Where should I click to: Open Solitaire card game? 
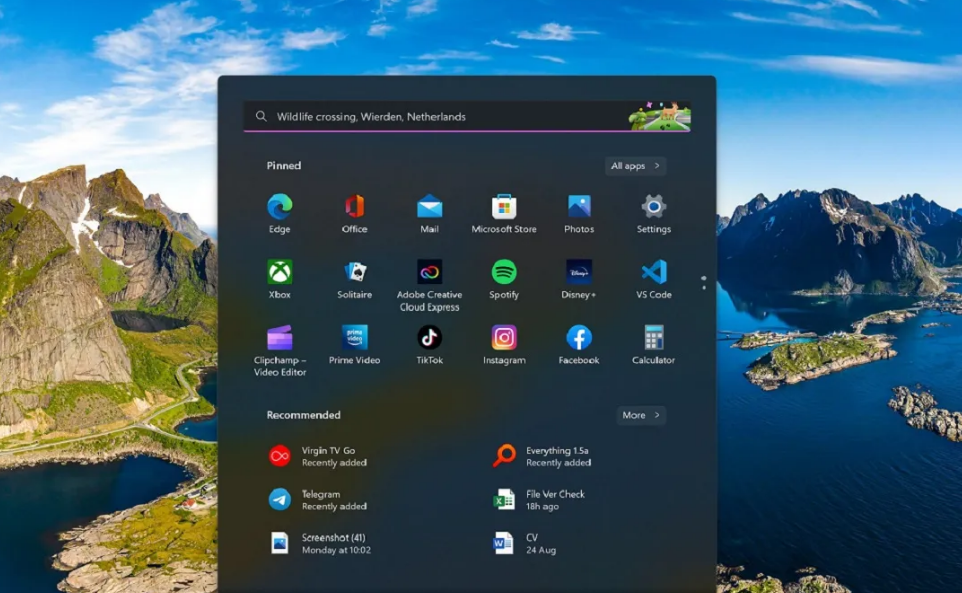(355, 279)
